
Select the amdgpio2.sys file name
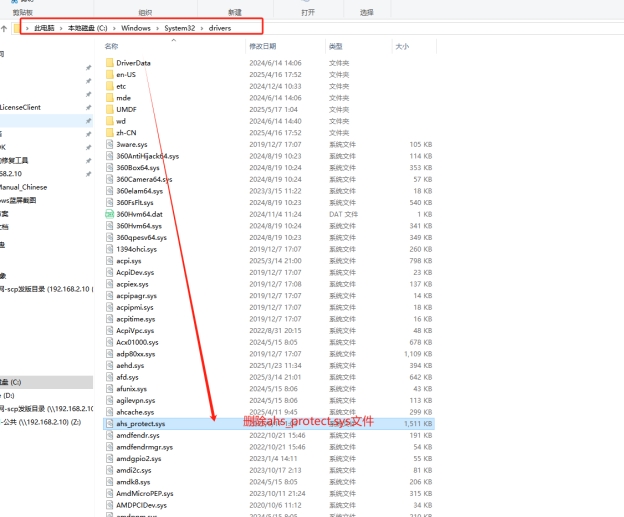tap(138, 458)
